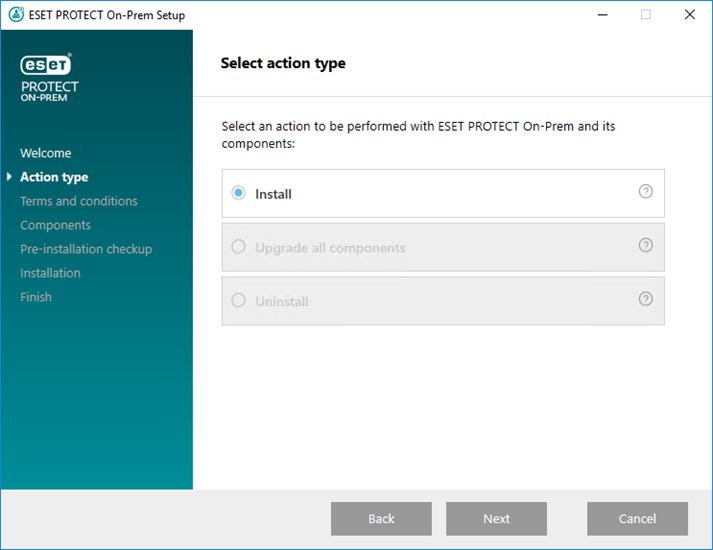Proceed with the Next button
Viewport: 713px width, 550px height.
(496, 519)
